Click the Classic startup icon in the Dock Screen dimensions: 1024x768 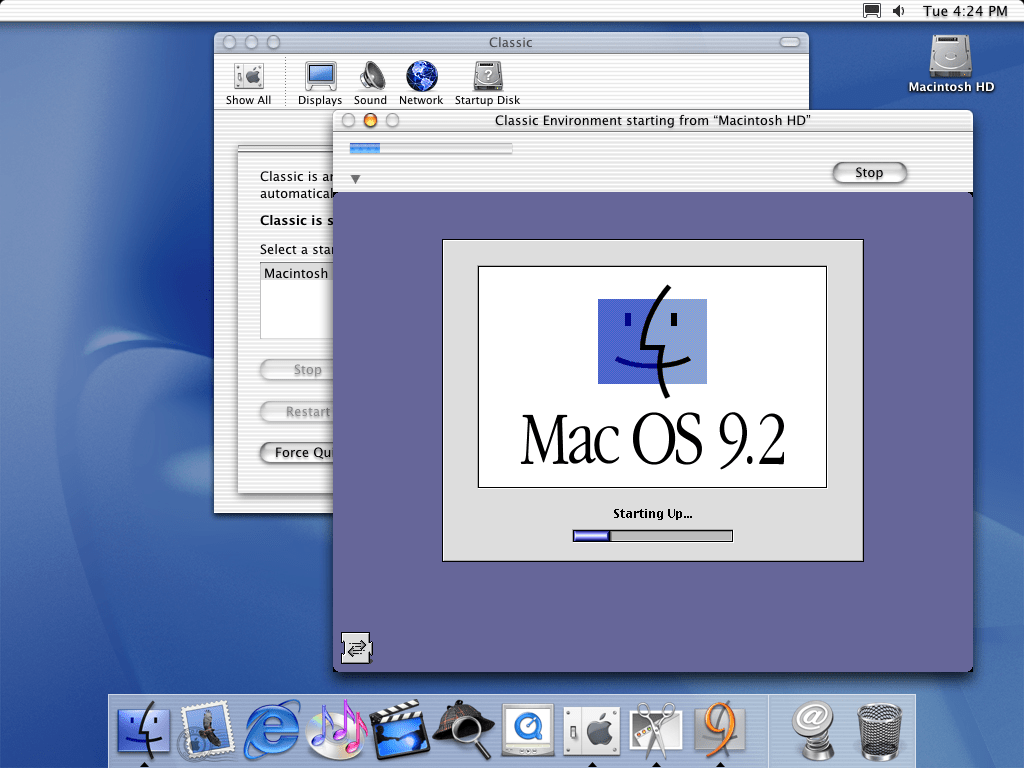pos(720,728)
